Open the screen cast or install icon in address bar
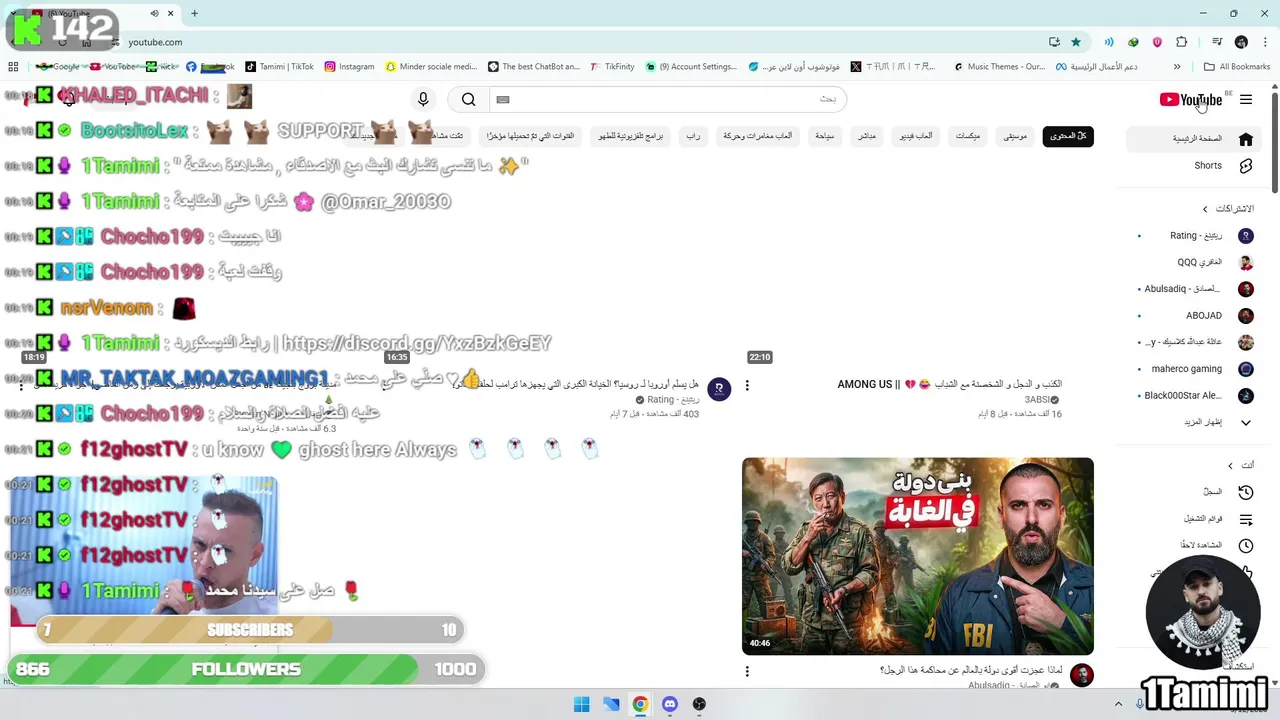Image resolution: width=1280 pixels, height=720 pixels. [1054, 42]
